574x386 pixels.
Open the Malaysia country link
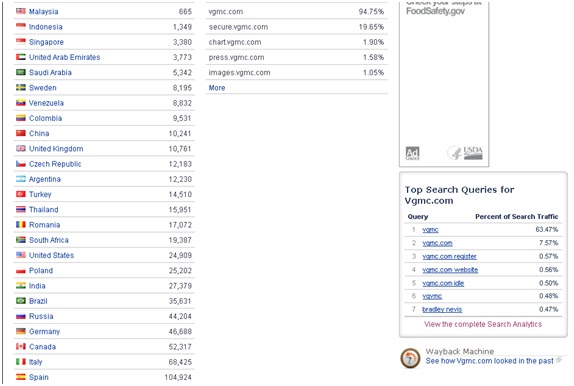(44, 12)
